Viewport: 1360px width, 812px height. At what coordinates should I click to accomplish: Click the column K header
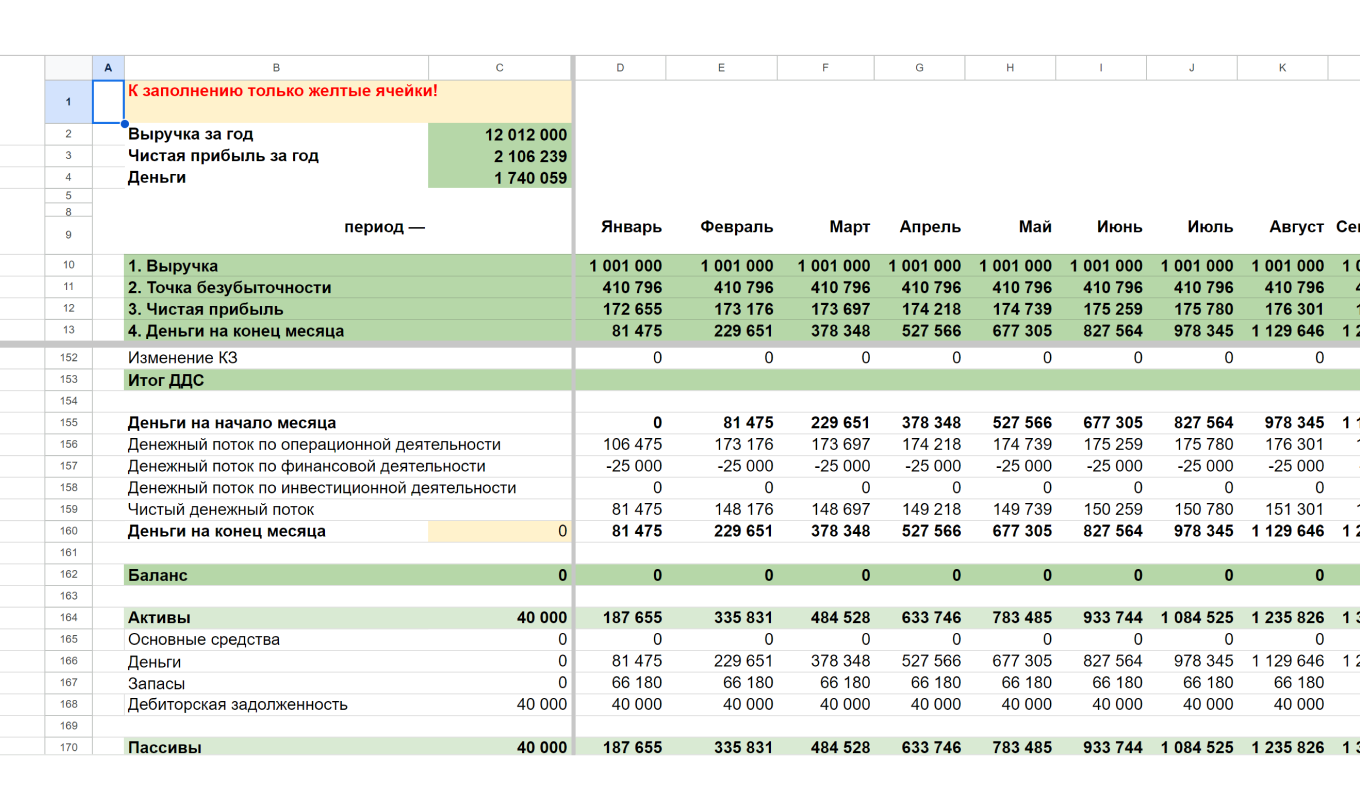(1282, 68)
